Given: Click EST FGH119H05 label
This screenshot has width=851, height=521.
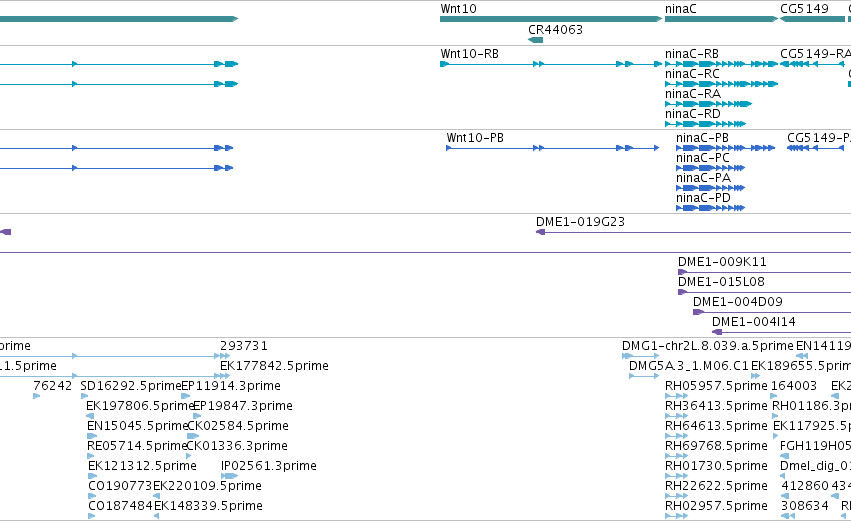Looking at the screenshot, I should click(815, 447).
